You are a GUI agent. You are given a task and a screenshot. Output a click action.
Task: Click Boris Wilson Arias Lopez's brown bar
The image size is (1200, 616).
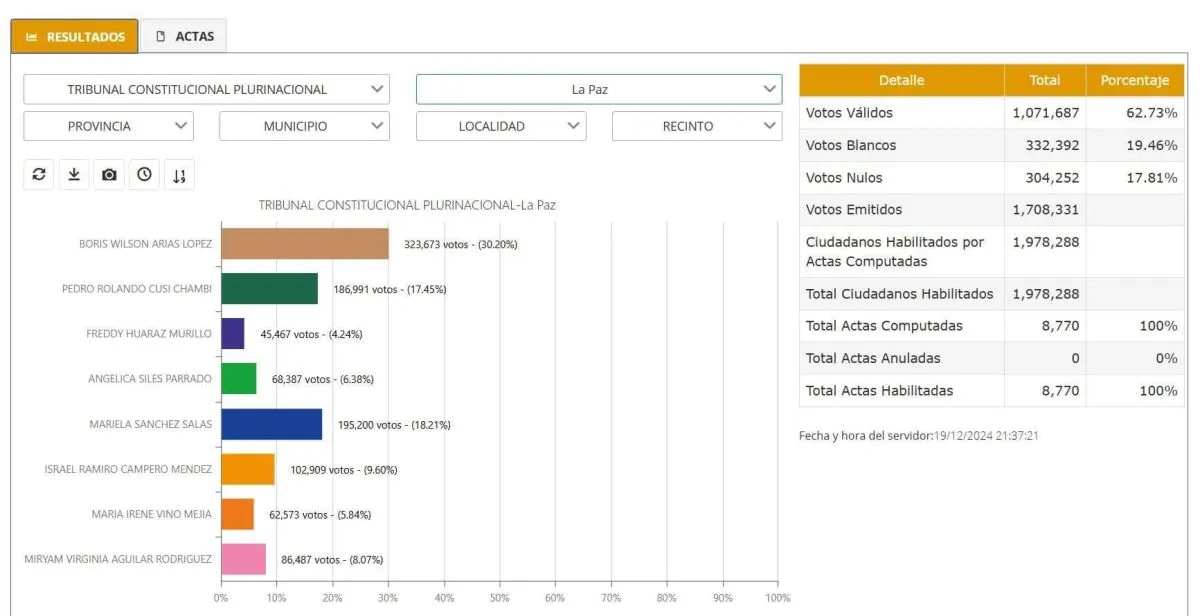point(304,244)
